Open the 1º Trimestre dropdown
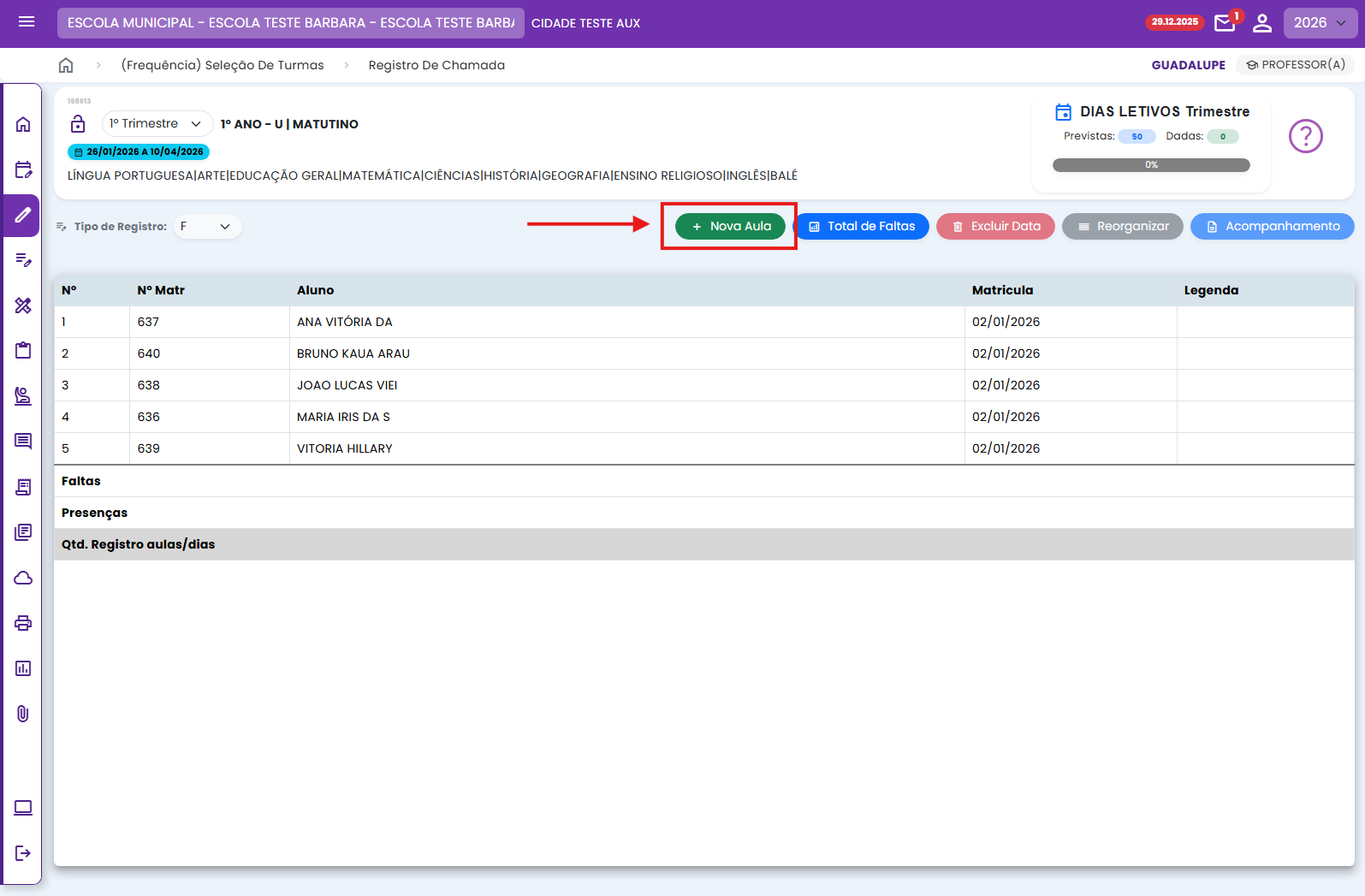Image resolution: width=1365 pixels, height=896 pixels. [x=157, y=124]
